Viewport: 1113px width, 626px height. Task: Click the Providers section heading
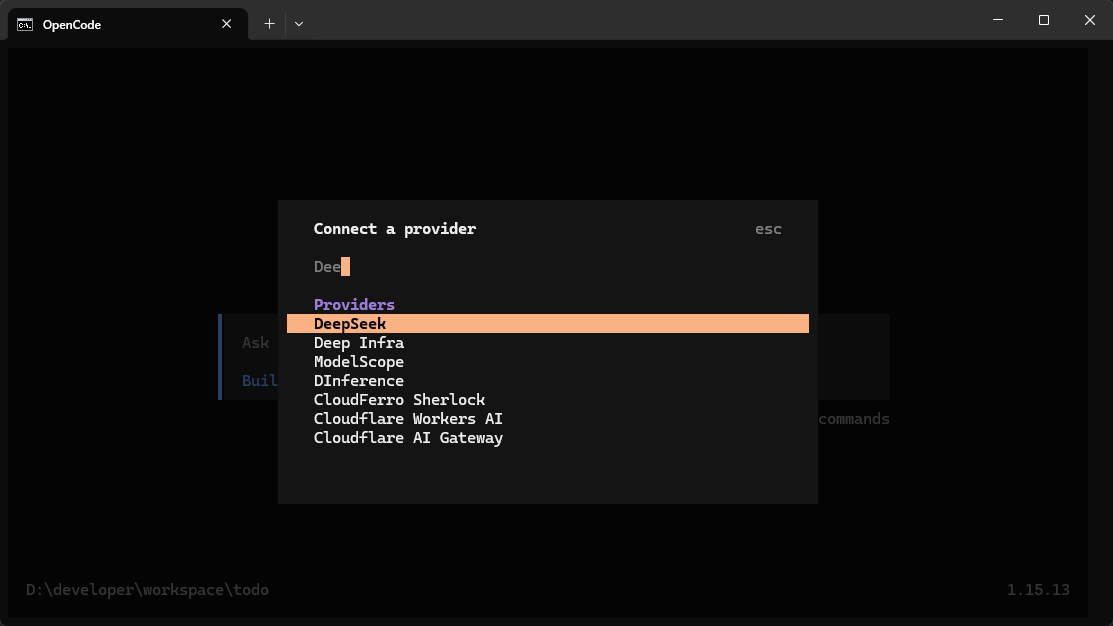pyautogui.click(x=354, y=304)
